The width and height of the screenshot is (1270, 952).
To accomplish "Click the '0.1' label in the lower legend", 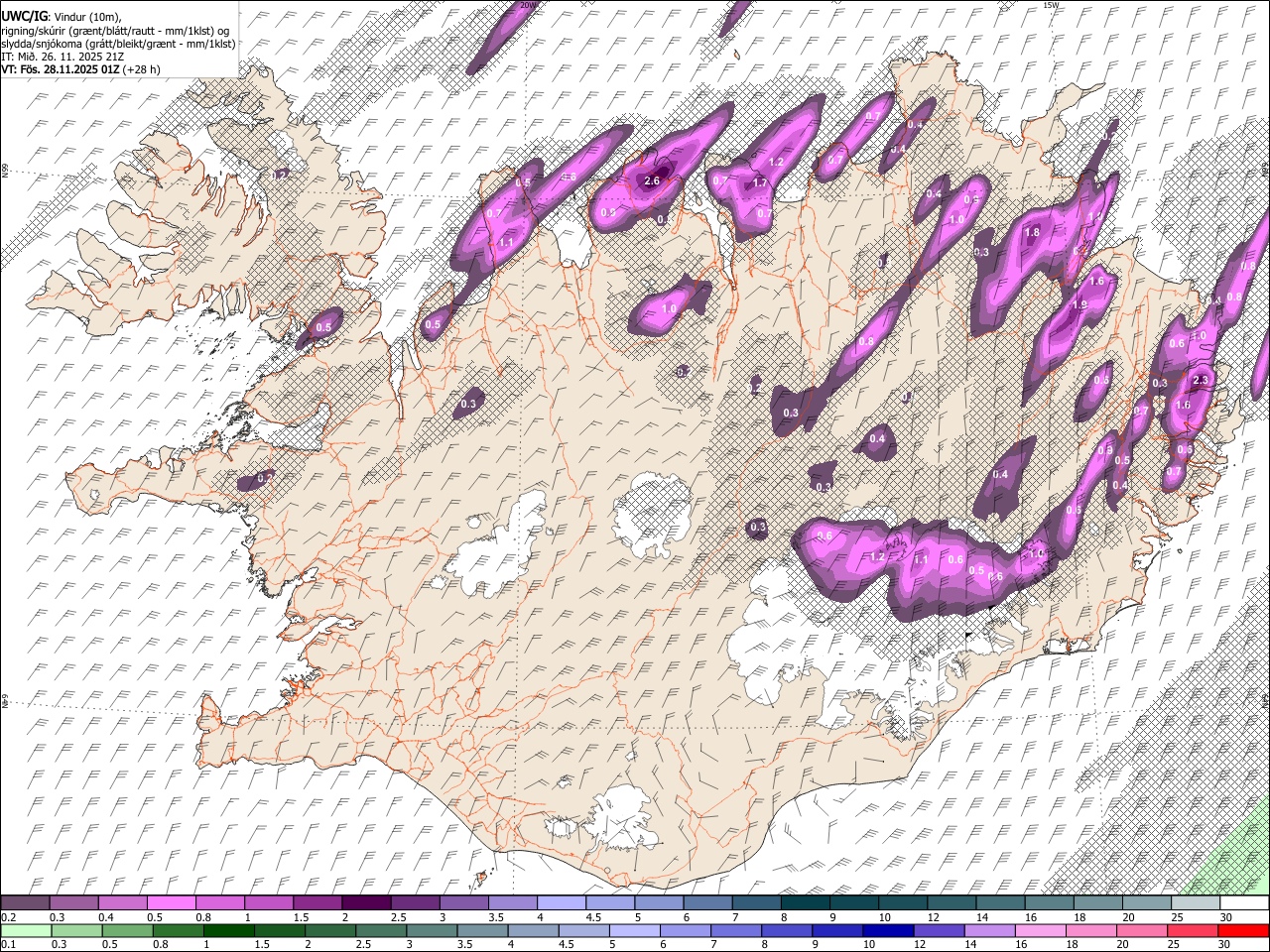I will pyautogui.click(x=10, y=944).
